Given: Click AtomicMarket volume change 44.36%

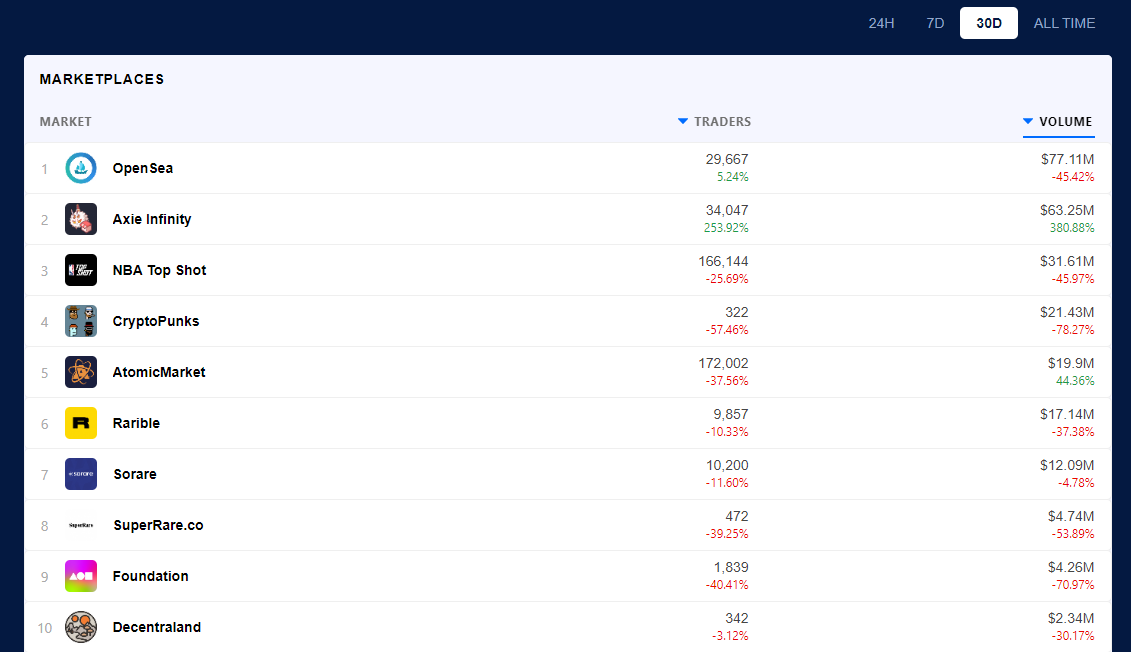Looking at the screenshot, I should tap(1075, 381).
